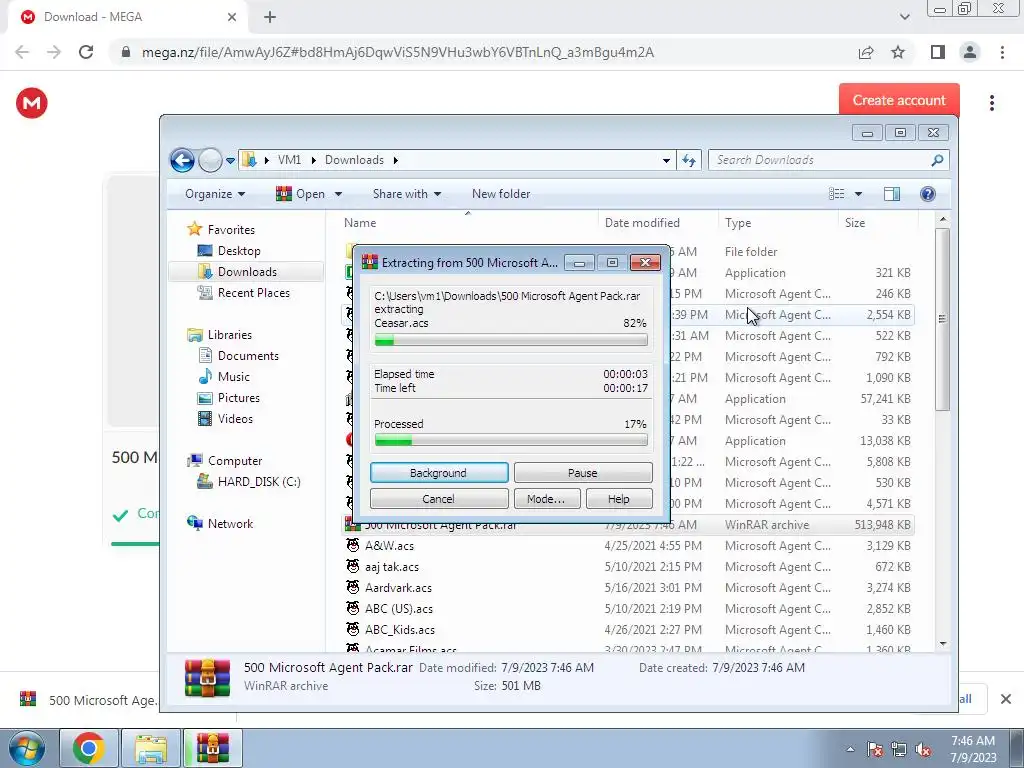Expand the path arrow after VM1
The width and height of the screenshot is (1024, 768).
pyautogui.click(x=313, y=160)
